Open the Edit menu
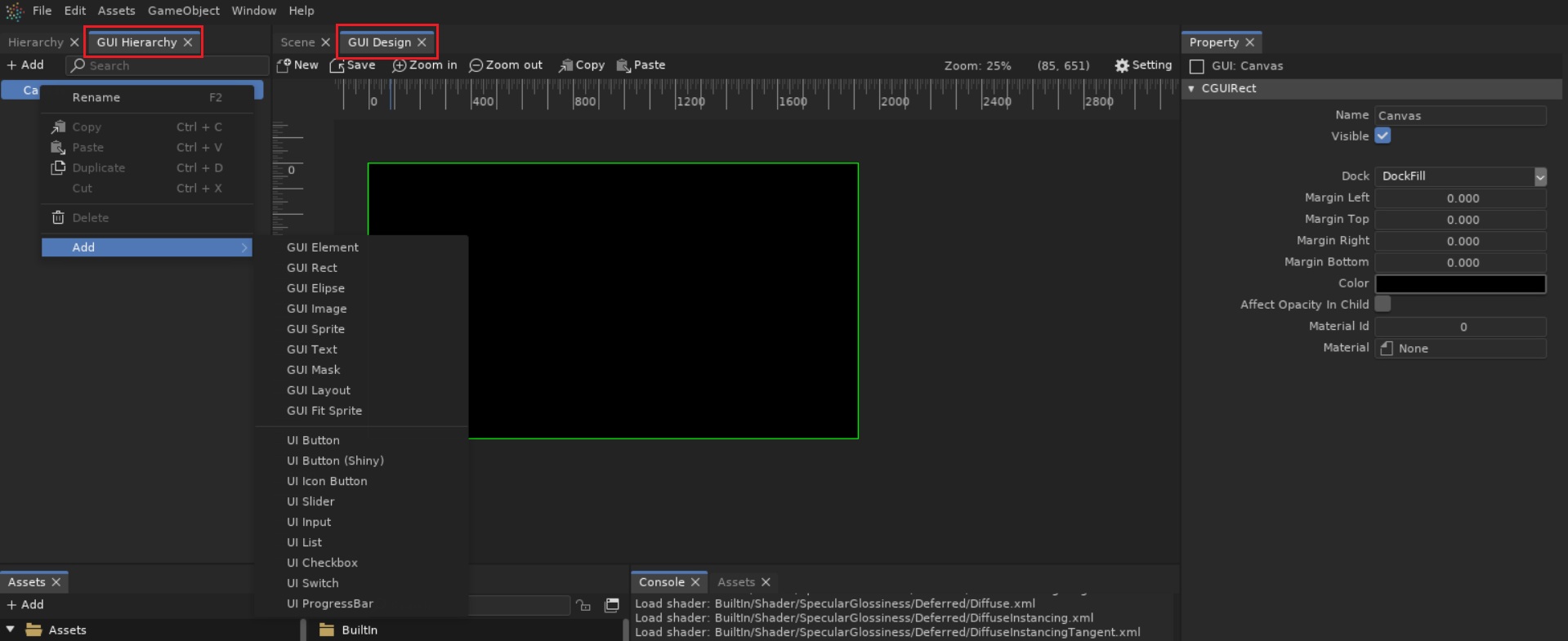Viewport: 1568px width, 641px height. click(x=75, y=11)
